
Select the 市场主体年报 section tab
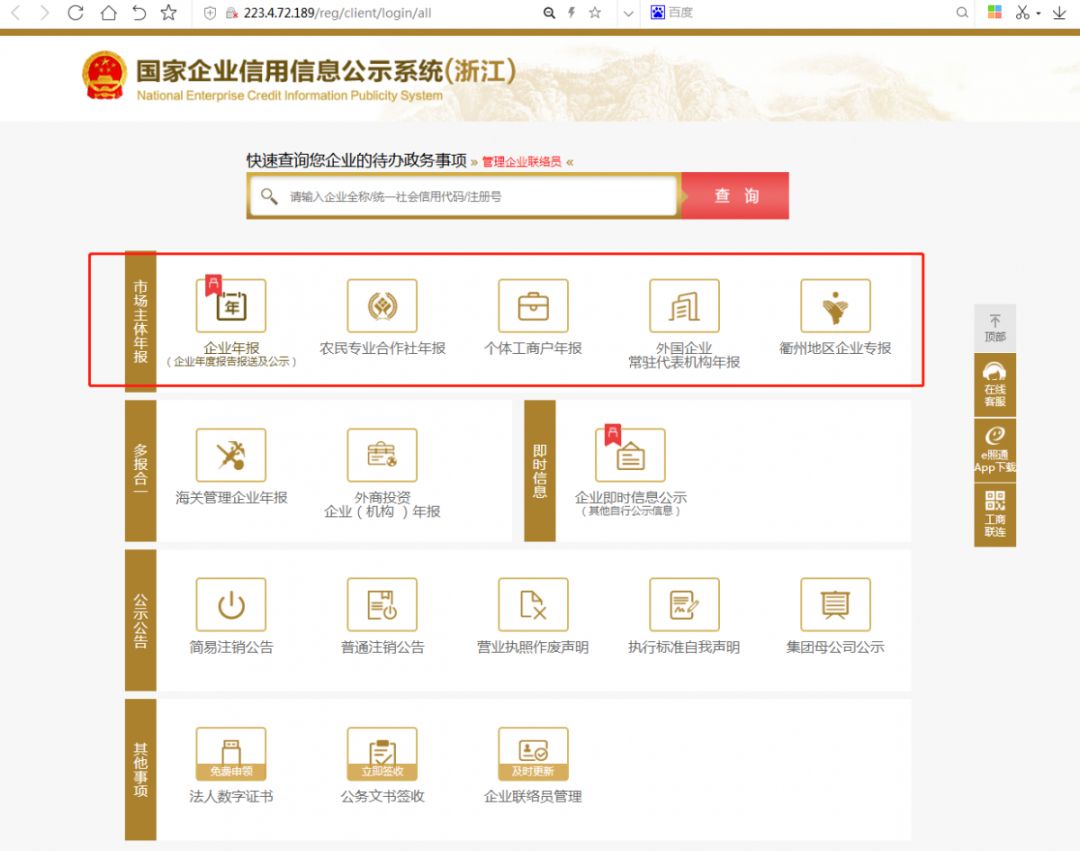coord(141,320)
